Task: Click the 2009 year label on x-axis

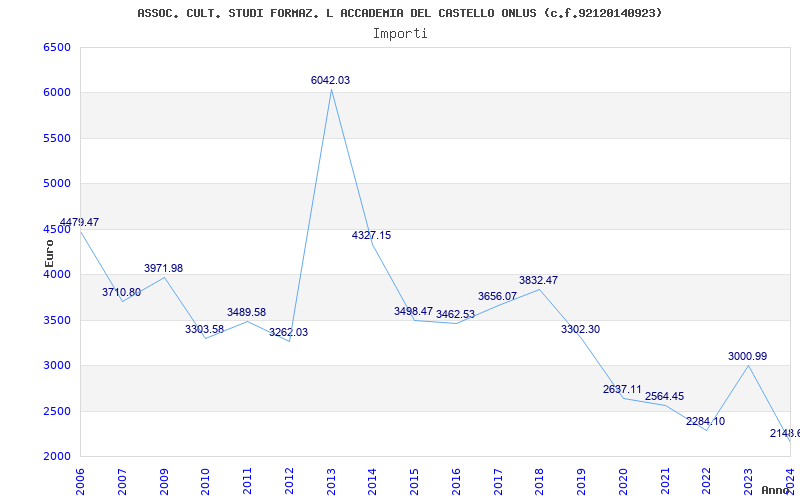Action: point(164,481)
